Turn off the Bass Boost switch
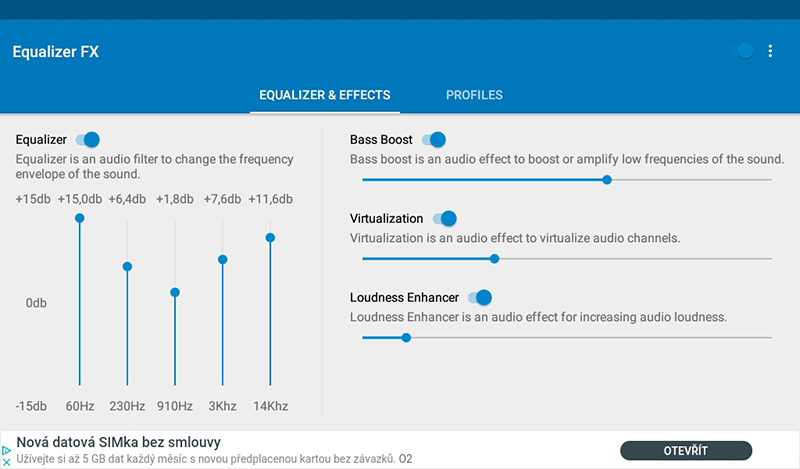The width and height of the screenshot is (800, 469). coord(433,140)
